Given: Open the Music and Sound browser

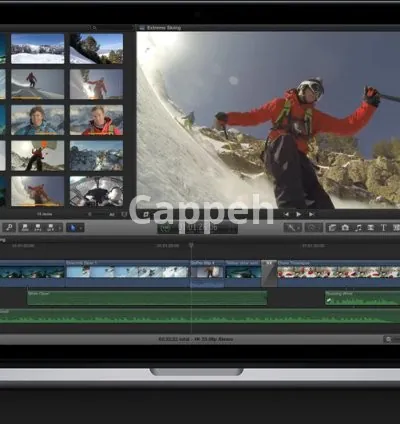Looking at the screenshot, I should 358,228.
